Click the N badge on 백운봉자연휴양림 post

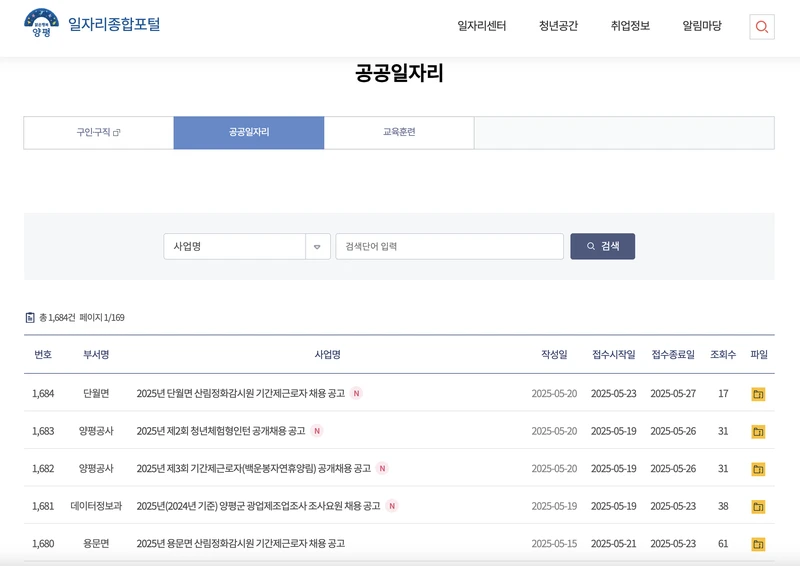click(x=382, y=469)
